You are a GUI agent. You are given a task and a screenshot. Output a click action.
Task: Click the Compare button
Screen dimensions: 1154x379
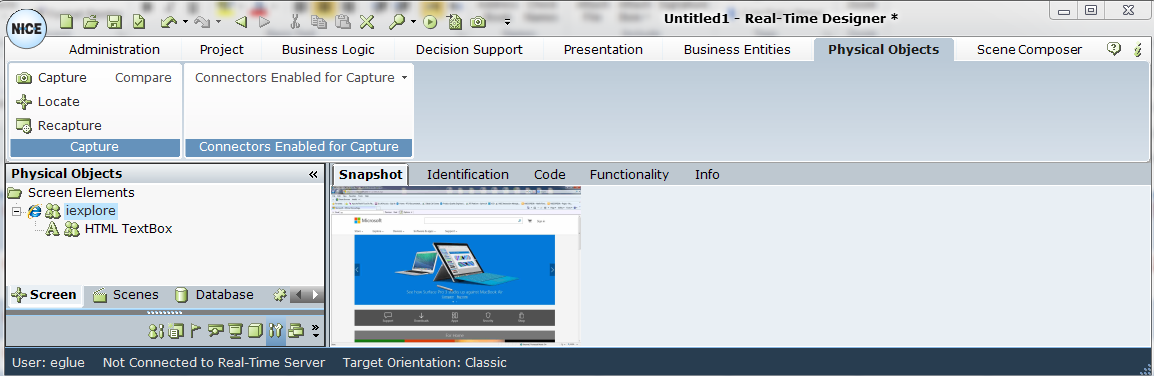[x=144, y=77]
